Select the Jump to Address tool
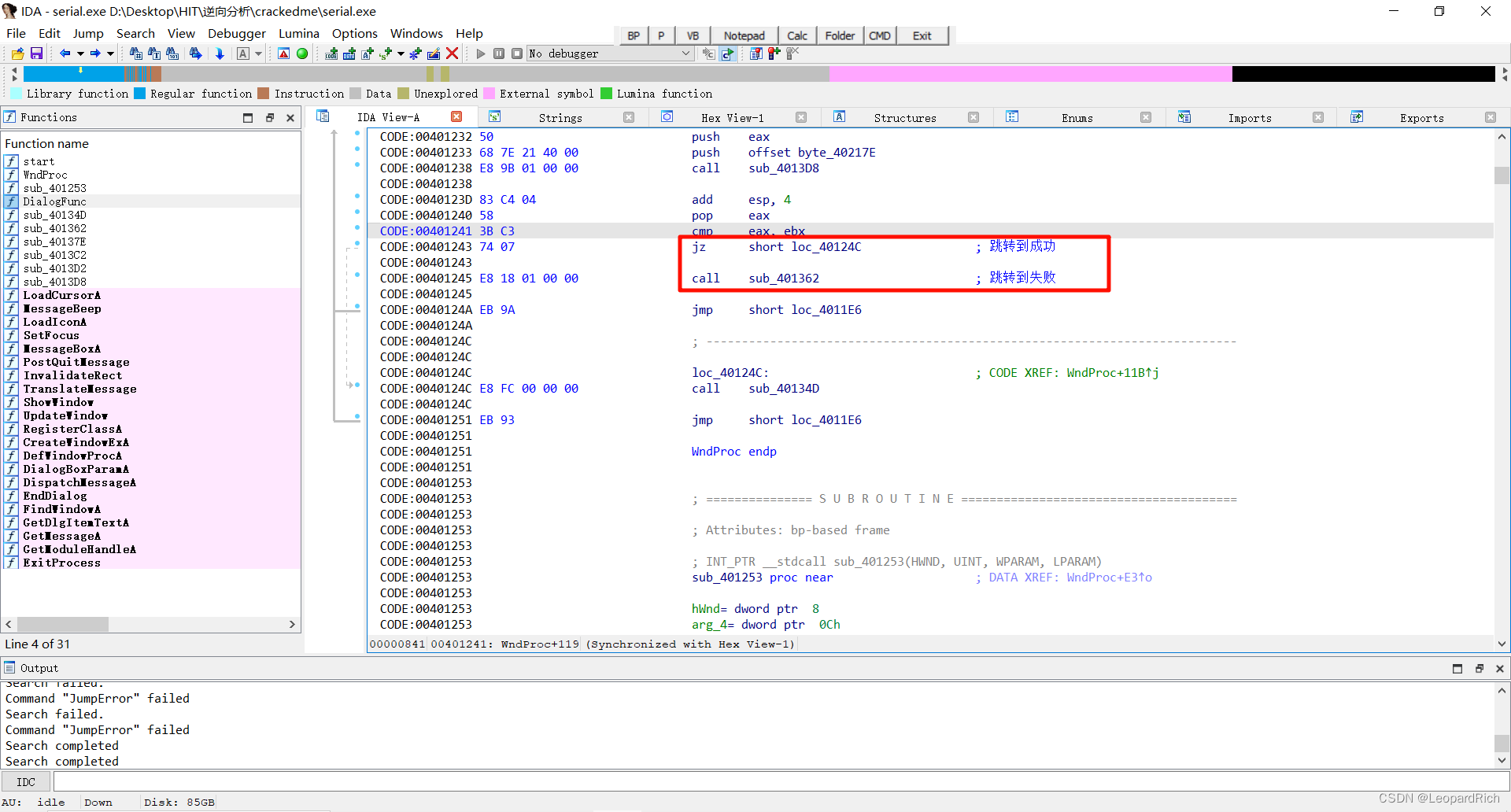This screenshot has height=812, width=1511. tap(220, 54)
